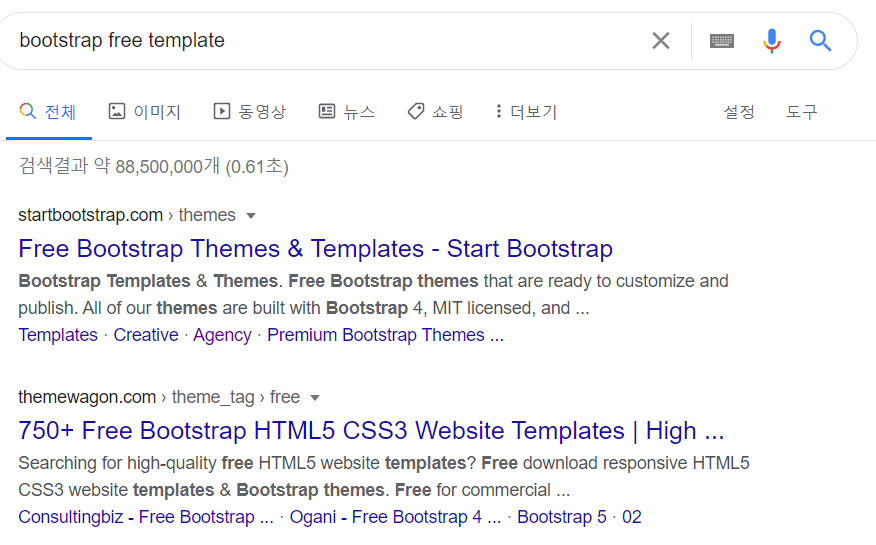
Task: Open 설정 settings menu
Action: 739,112
